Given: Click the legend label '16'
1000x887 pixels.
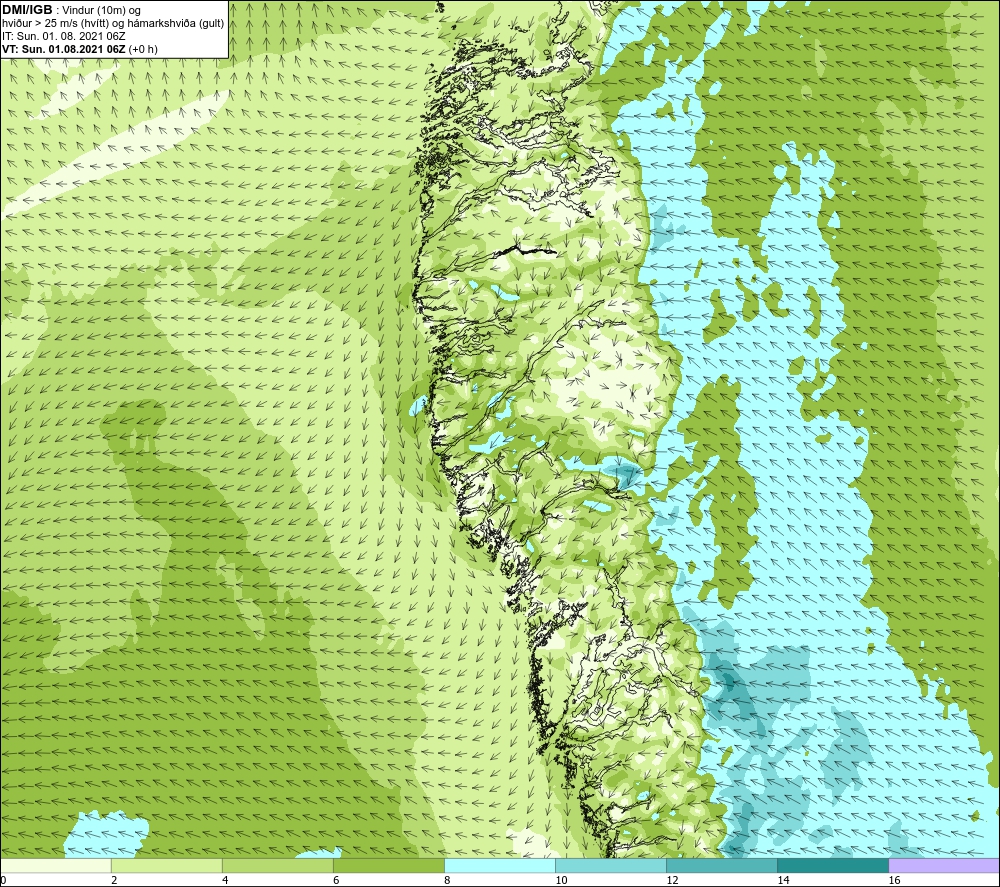Looking at the screenshot, I should coord(894,880).
